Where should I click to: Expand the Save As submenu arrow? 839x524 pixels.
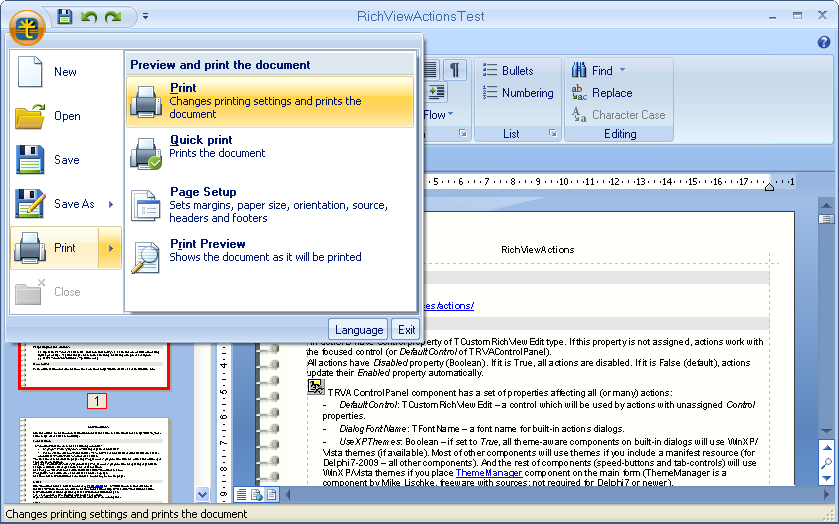[110, 204]
